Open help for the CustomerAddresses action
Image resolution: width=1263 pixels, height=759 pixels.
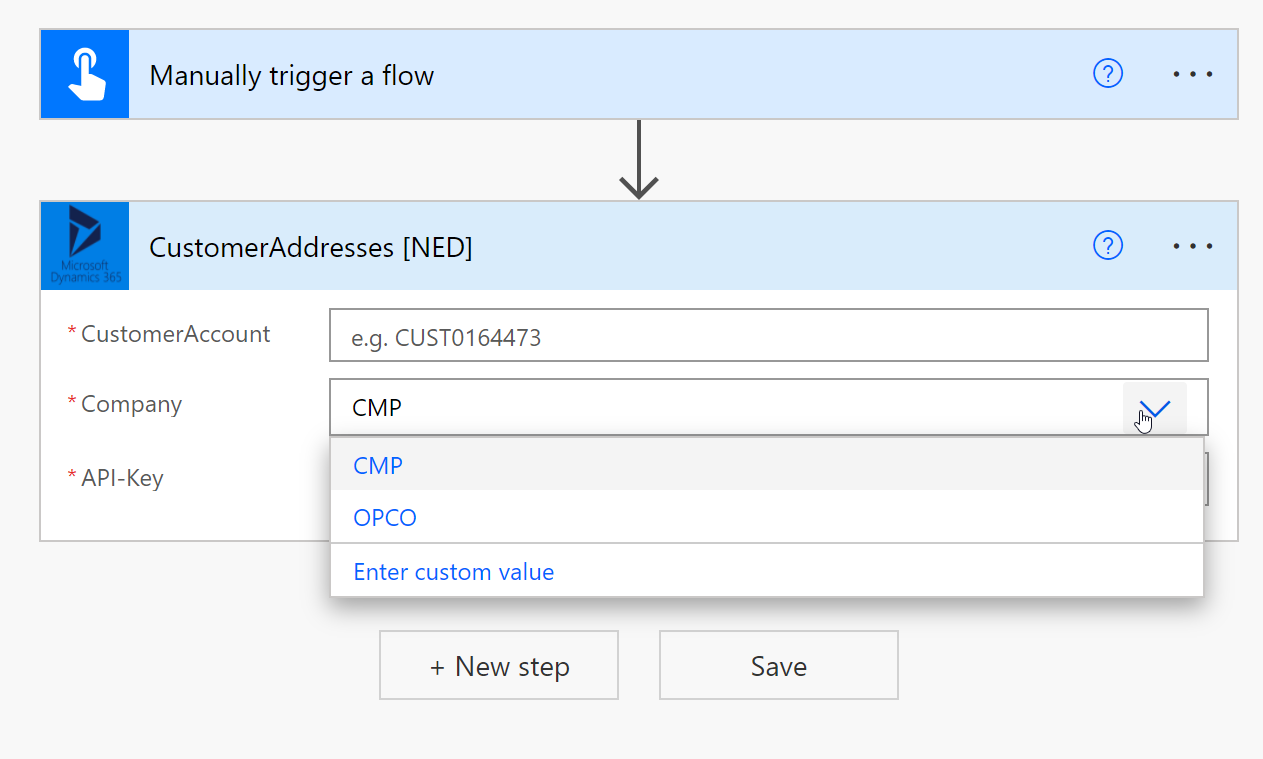(x=1108, y=245)
